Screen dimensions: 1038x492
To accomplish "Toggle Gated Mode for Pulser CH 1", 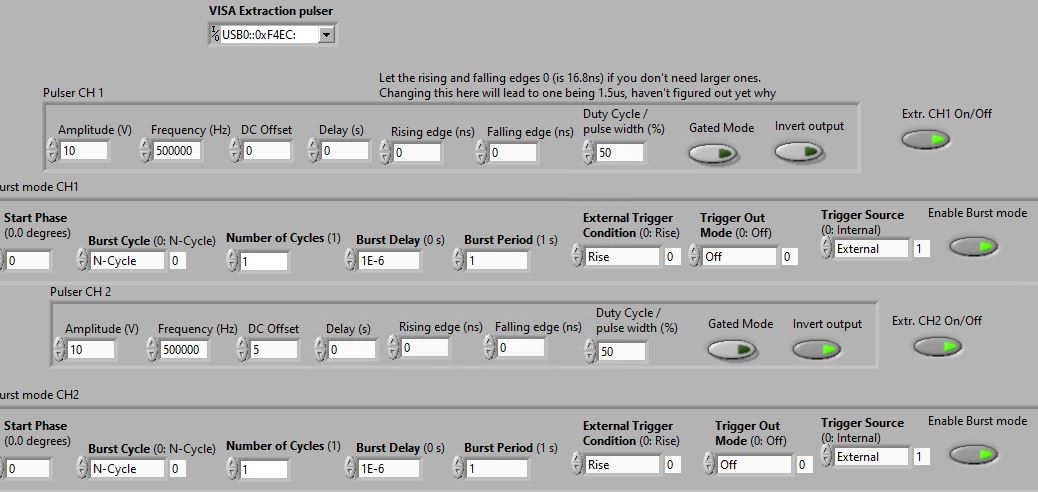I will tap(712, 154).
